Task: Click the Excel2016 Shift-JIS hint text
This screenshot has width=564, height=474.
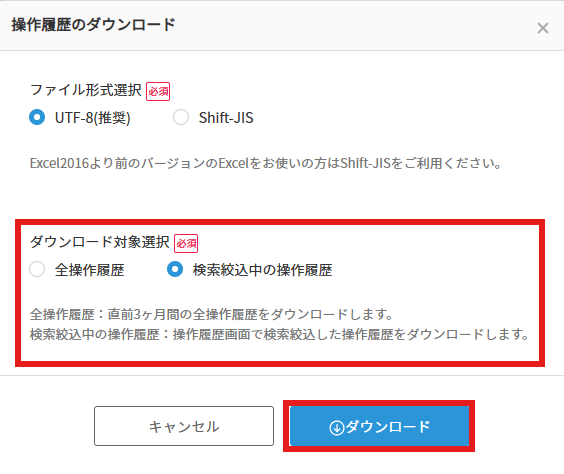Action: point(265,163)
